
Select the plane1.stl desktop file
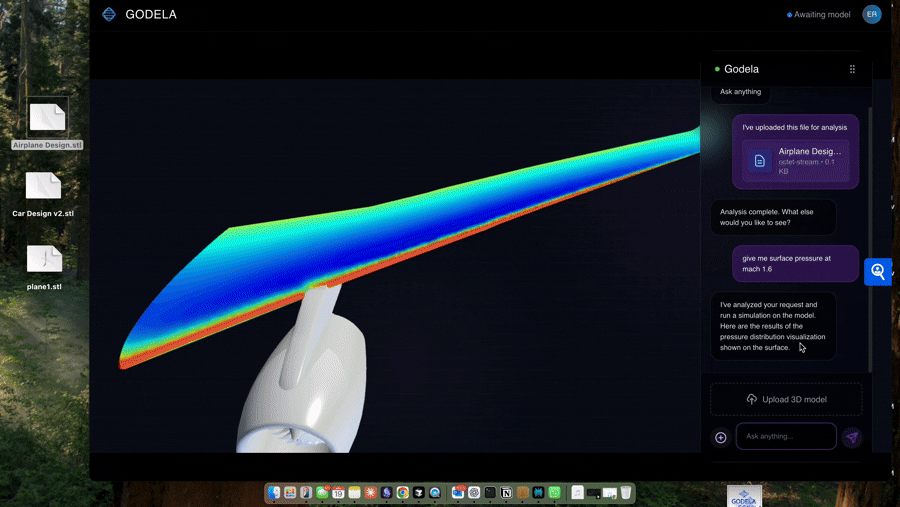(x=44, y=260)
